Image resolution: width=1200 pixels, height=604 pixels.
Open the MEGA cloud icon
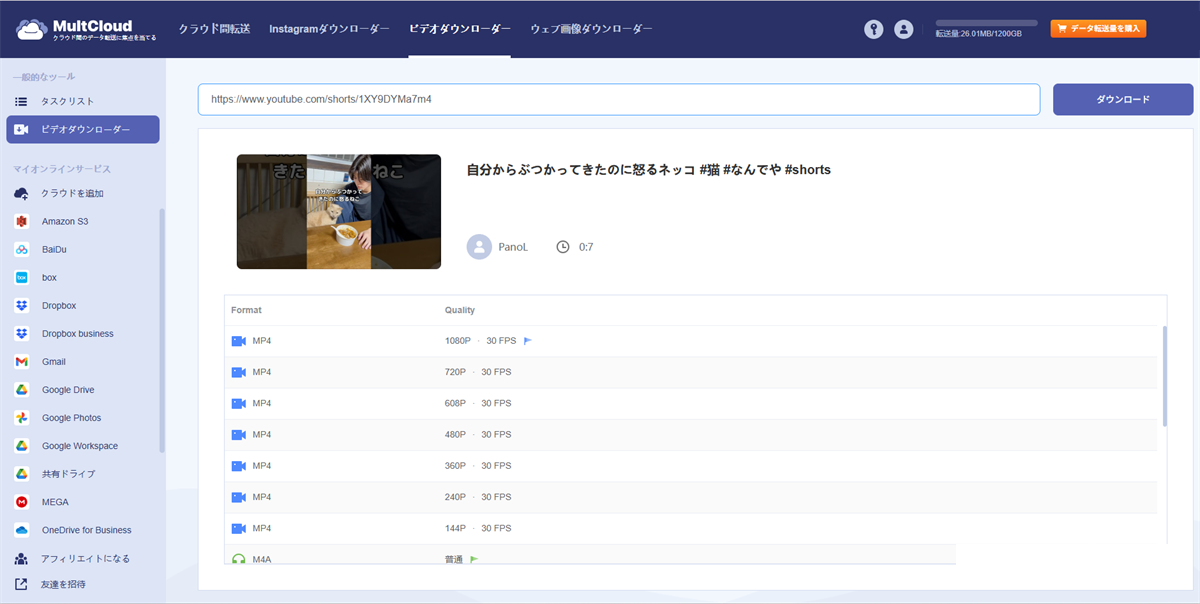(x=22, y=502)
